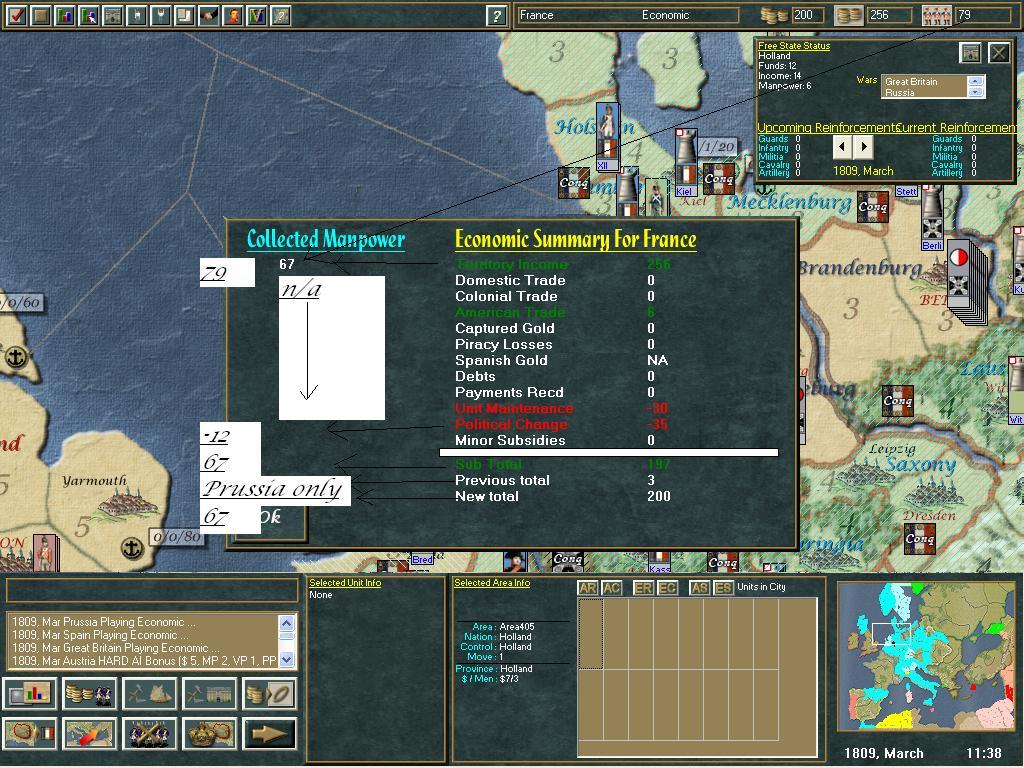Click the red checkmark toolbar icon
The width and height of the screenshot is (1024, 768).
point(16,15)
